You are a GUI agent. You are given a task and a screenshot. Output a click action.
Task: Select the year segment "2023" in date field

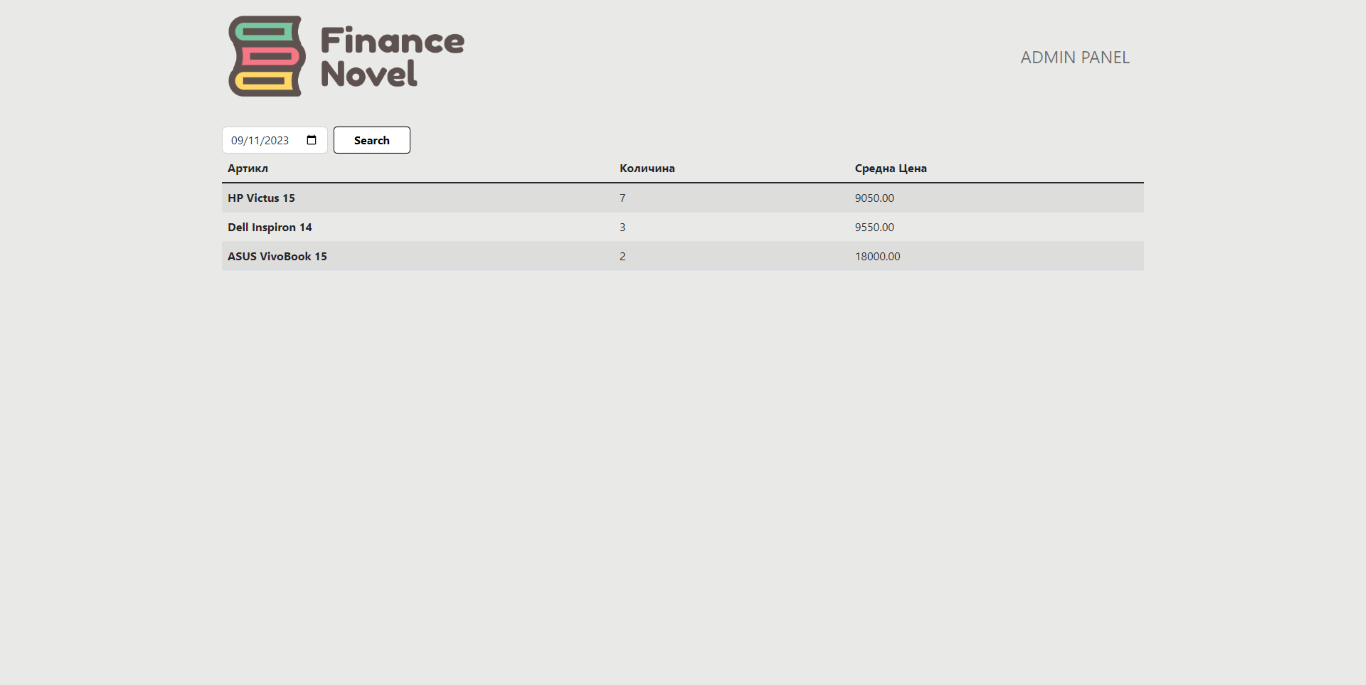(277, 140)
